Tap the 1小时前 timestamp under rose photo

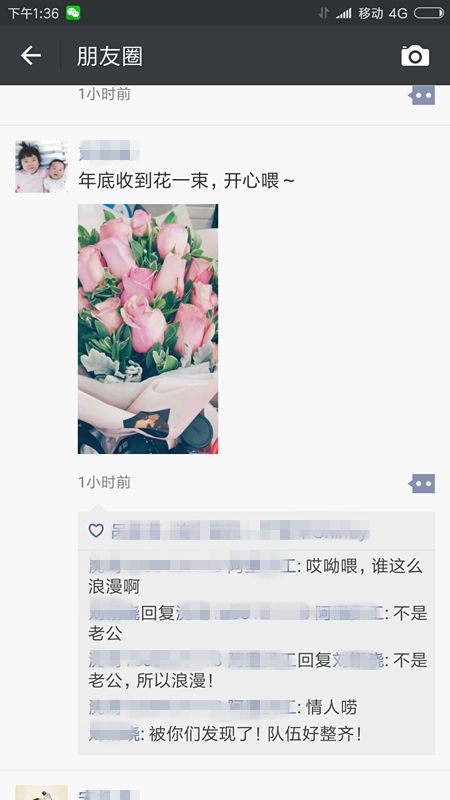(x=105, y=482)
